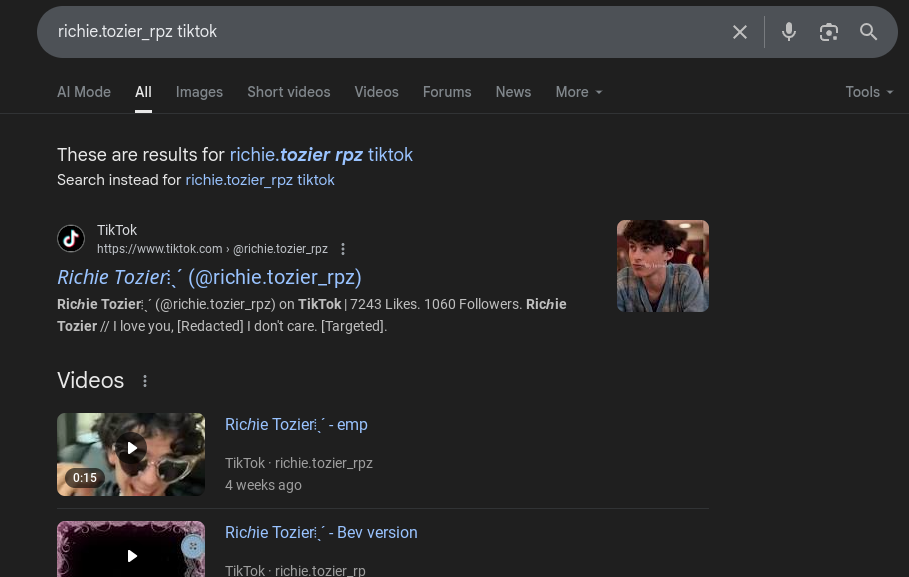Expand the Tools dropdown
909x577 pixels.
pos(869,92)
